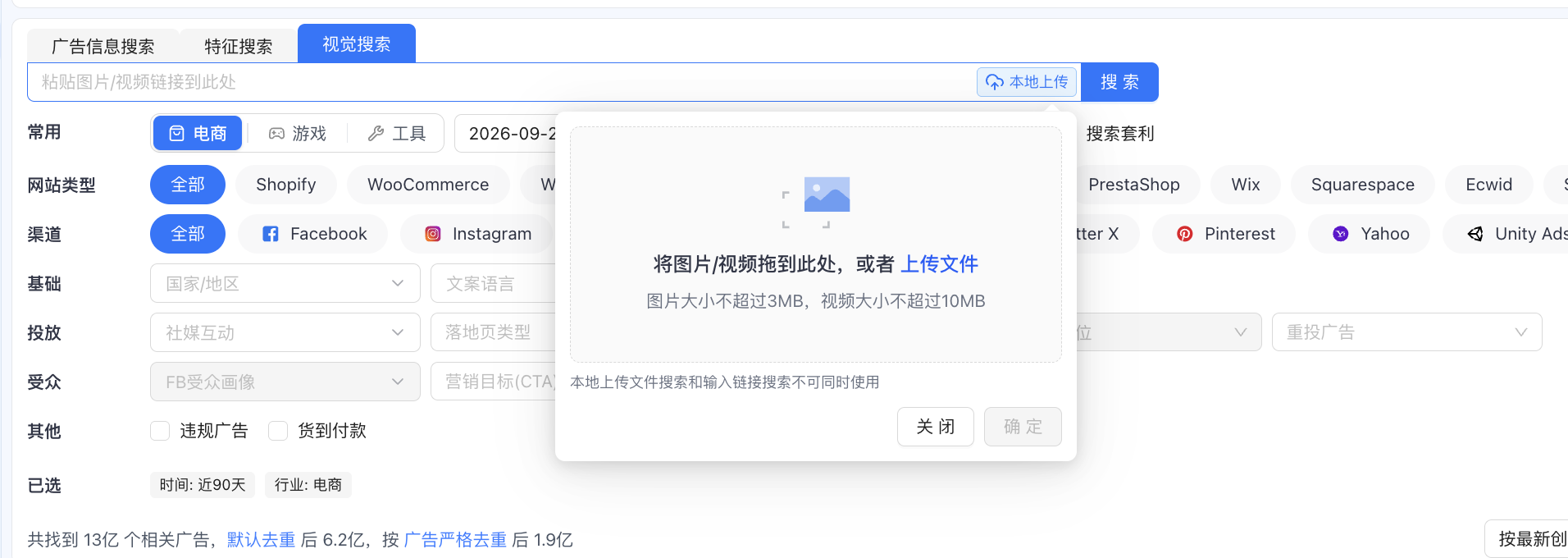This screenshot has width=1568, height=558.
Task: Select the 游戏 category option
Action: [x=298, y=133]
